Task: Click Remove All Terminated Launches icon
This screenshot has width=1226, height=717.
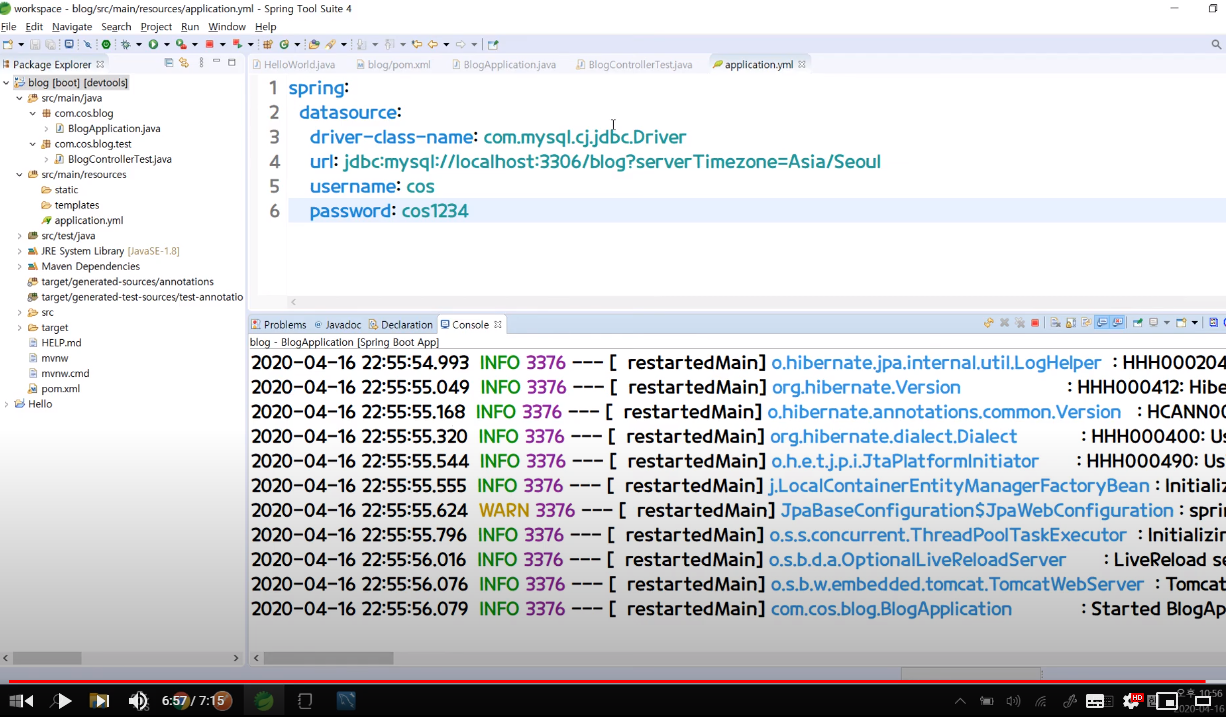Action: tap(1020, 323)
